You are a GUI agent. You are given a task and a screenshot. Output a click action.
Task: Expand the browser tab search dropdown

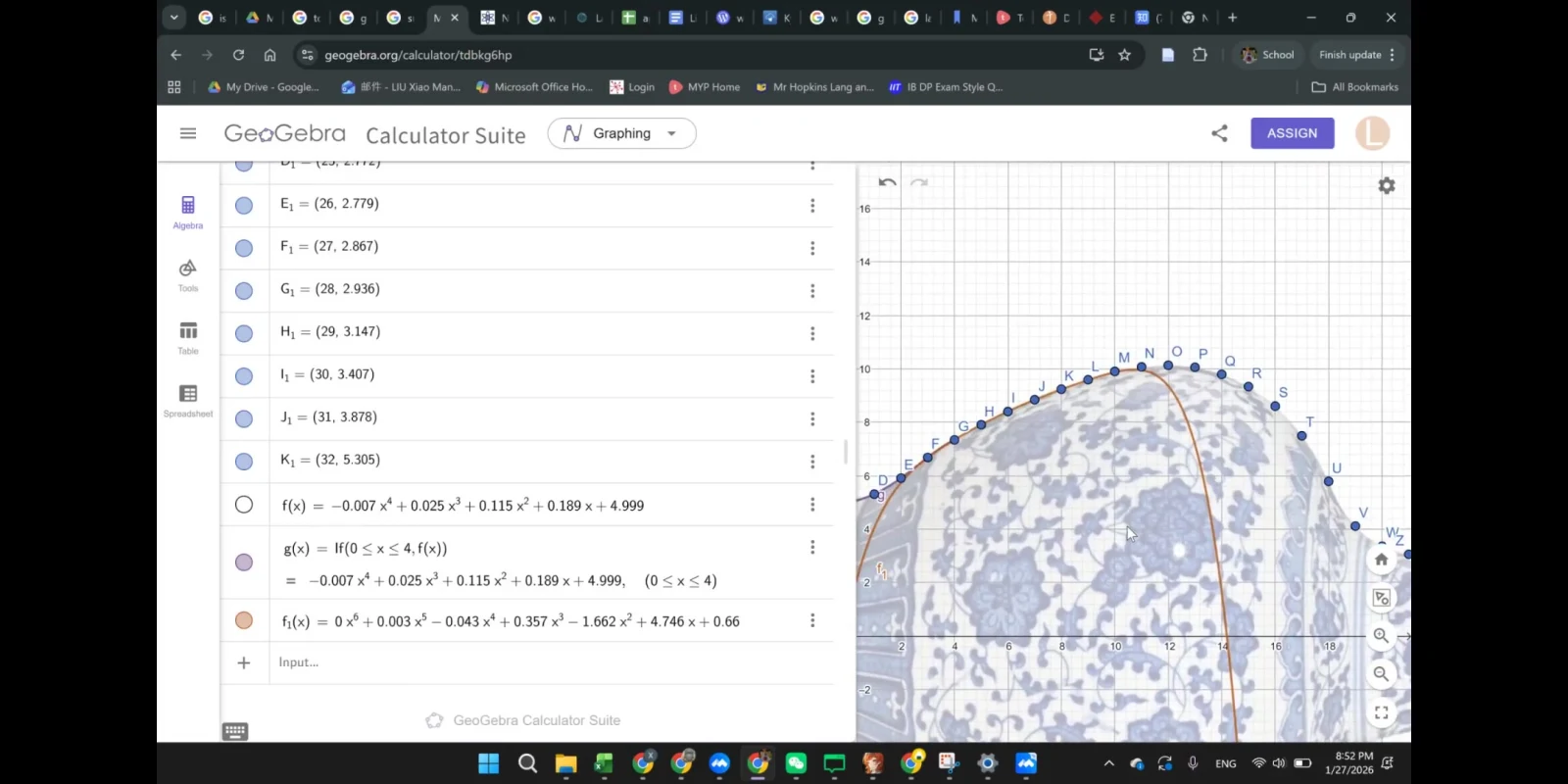coord(173,17)
